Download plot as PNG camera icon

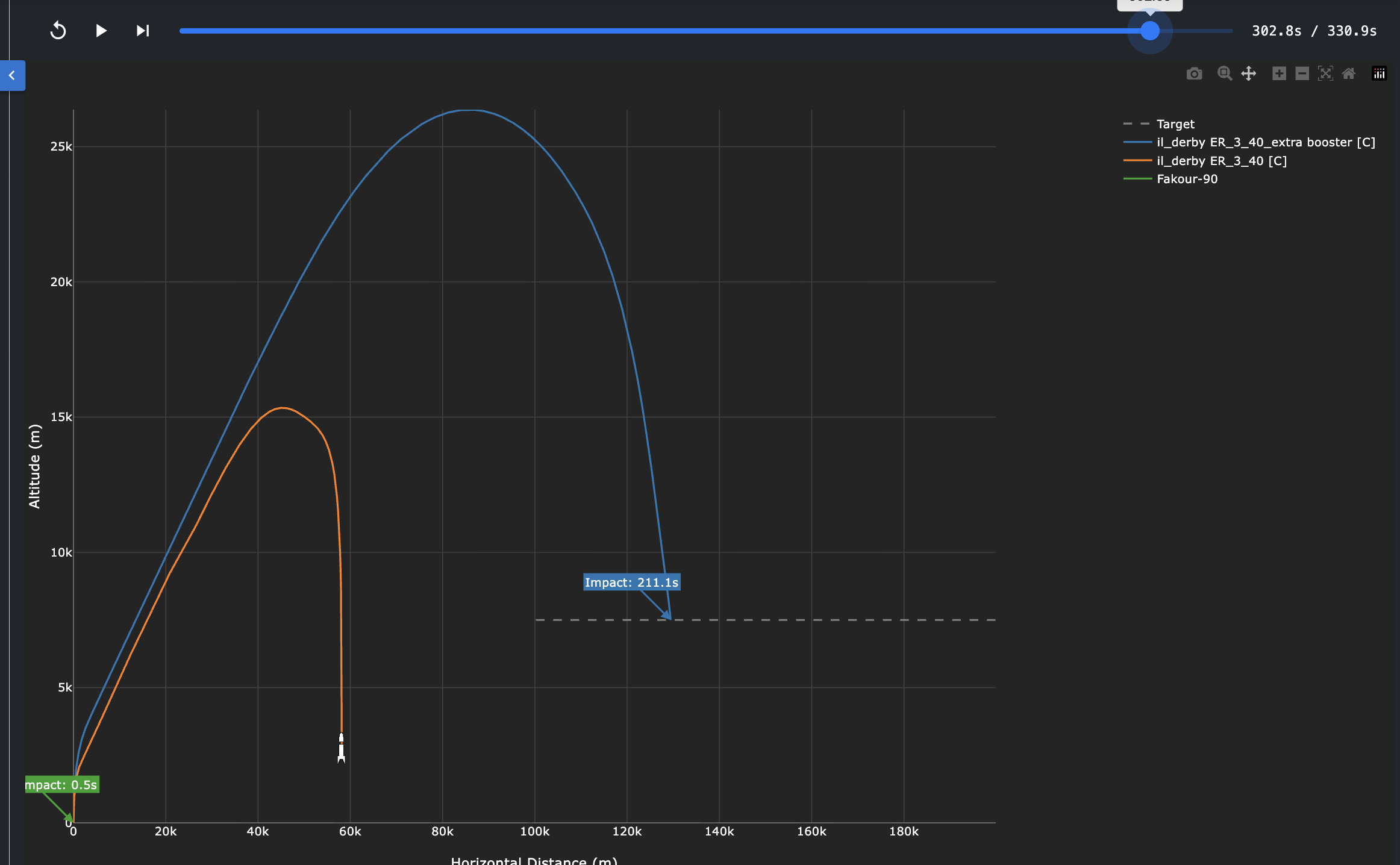(x=1194, y=73)
